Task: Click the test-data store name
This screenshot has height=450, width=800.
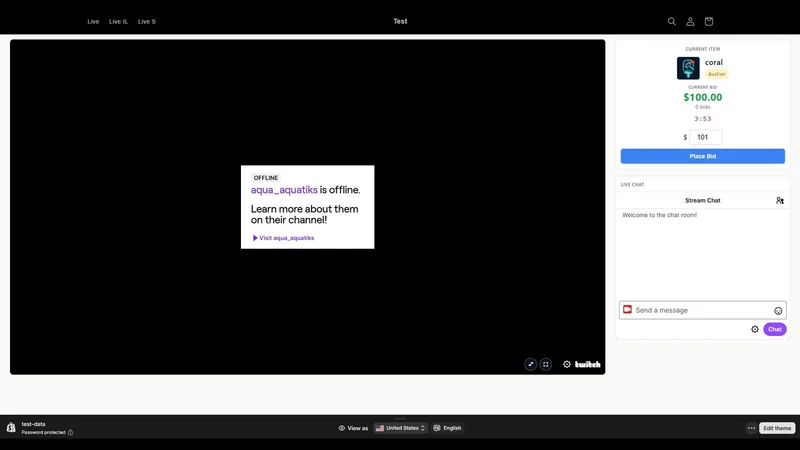Action: click(x=33, y=424)
